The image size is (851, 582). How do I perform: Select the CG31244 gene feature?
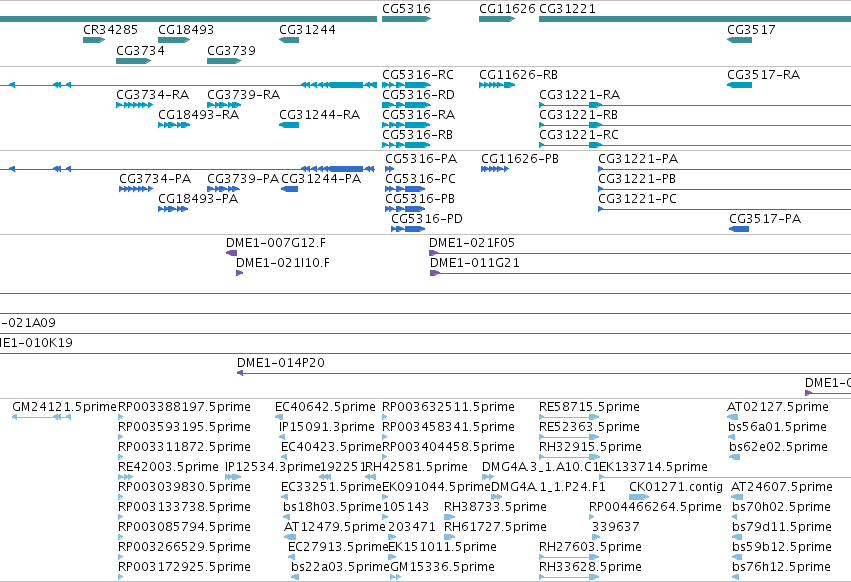click(289, 40)
